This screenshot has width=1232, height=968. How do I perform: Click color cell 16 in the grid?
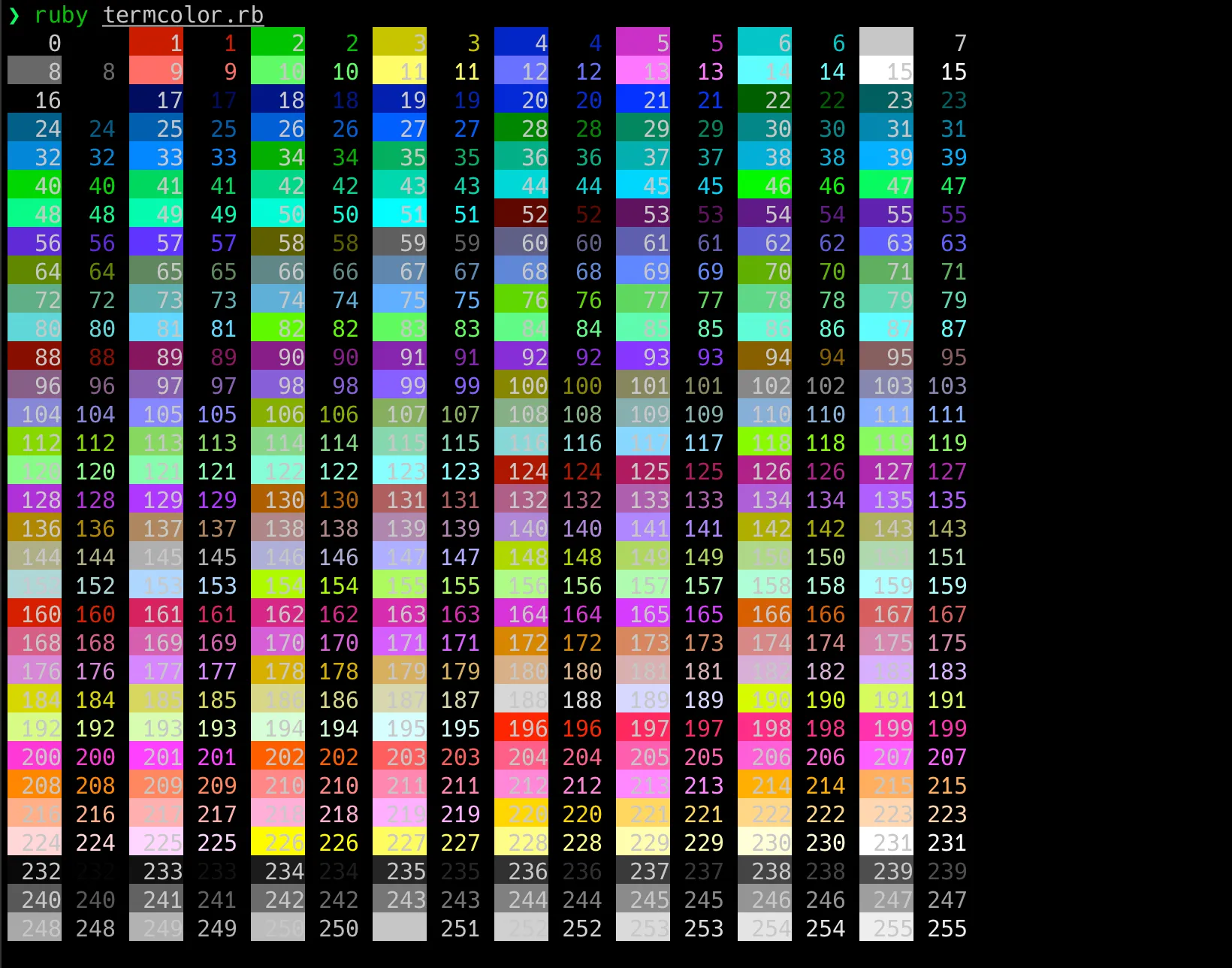34,101
